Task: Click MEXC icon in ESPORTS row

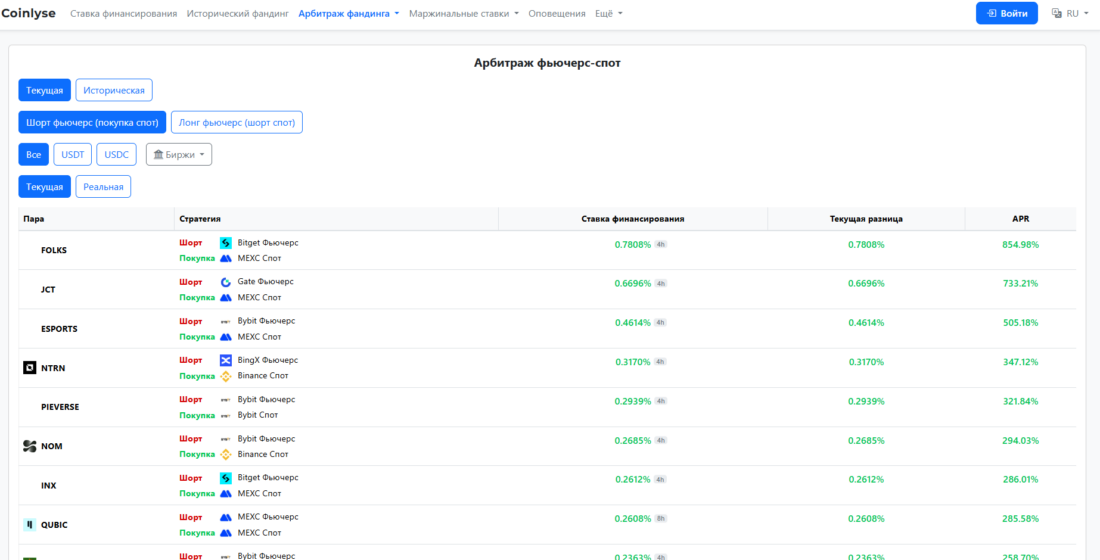Action: 226,337
